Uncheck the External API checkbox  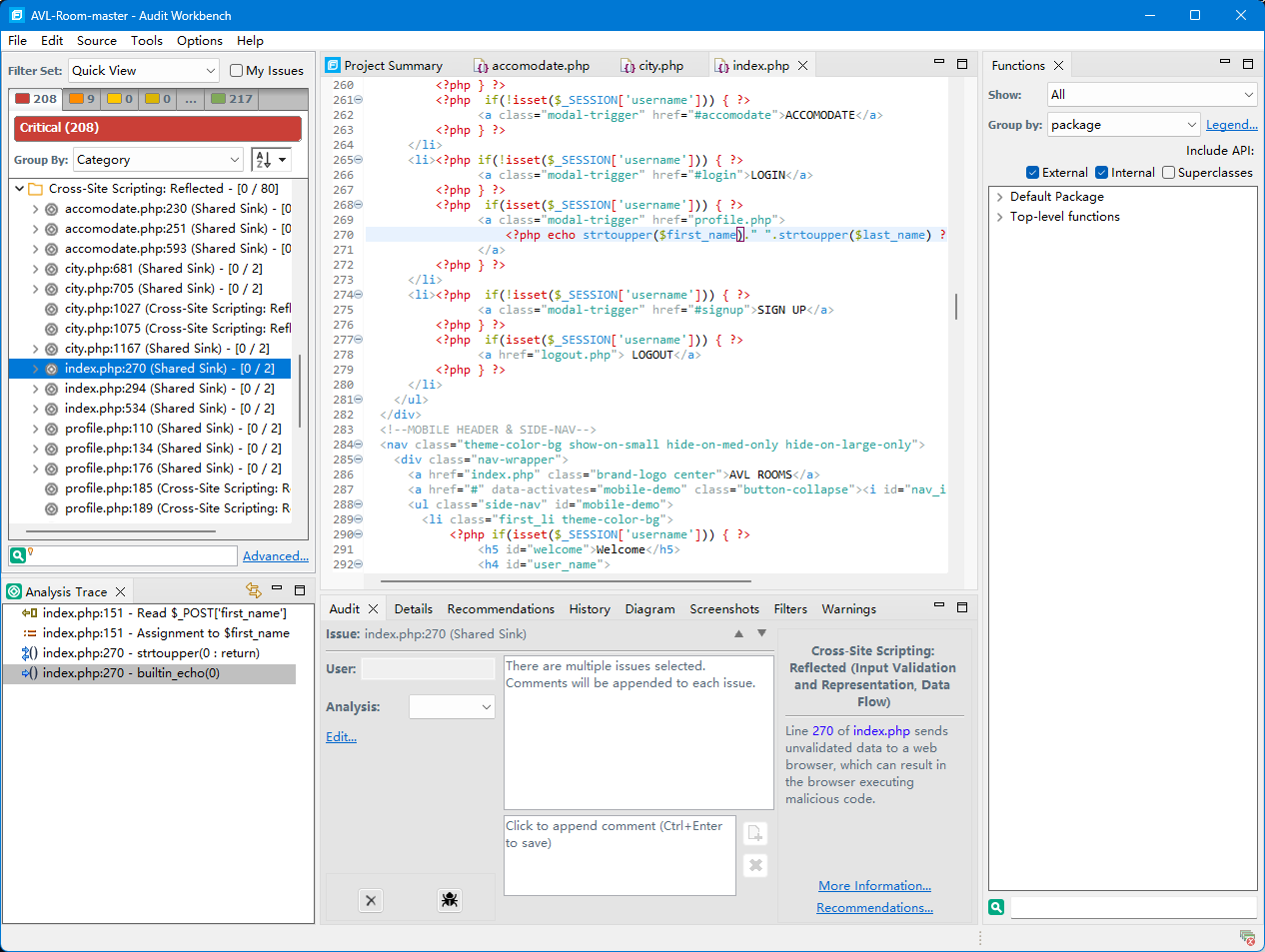[x=1032, y=173]
